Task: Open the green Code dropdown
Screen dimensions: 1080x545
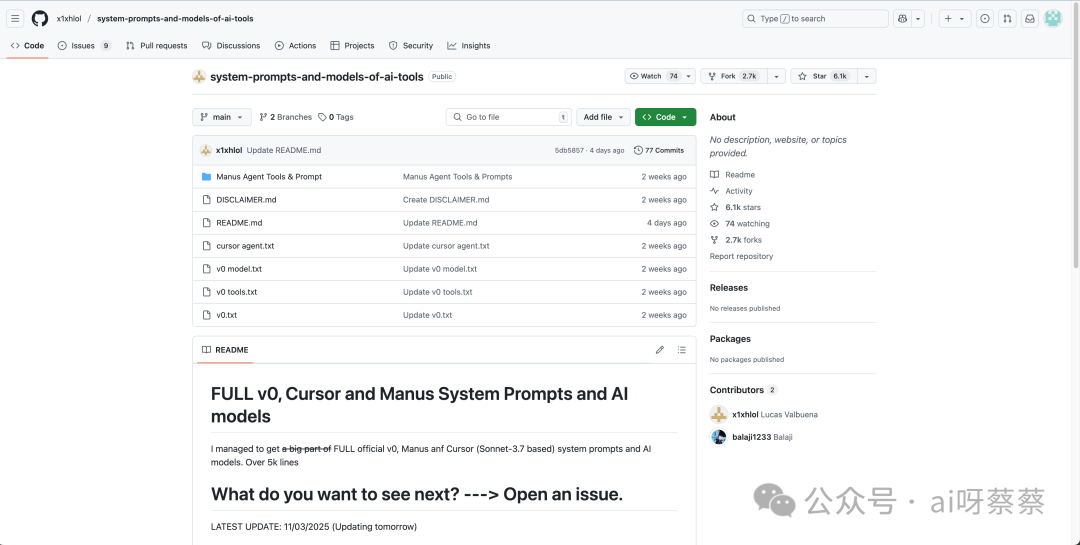Action: pyautogui.click(x=665, y=117)
